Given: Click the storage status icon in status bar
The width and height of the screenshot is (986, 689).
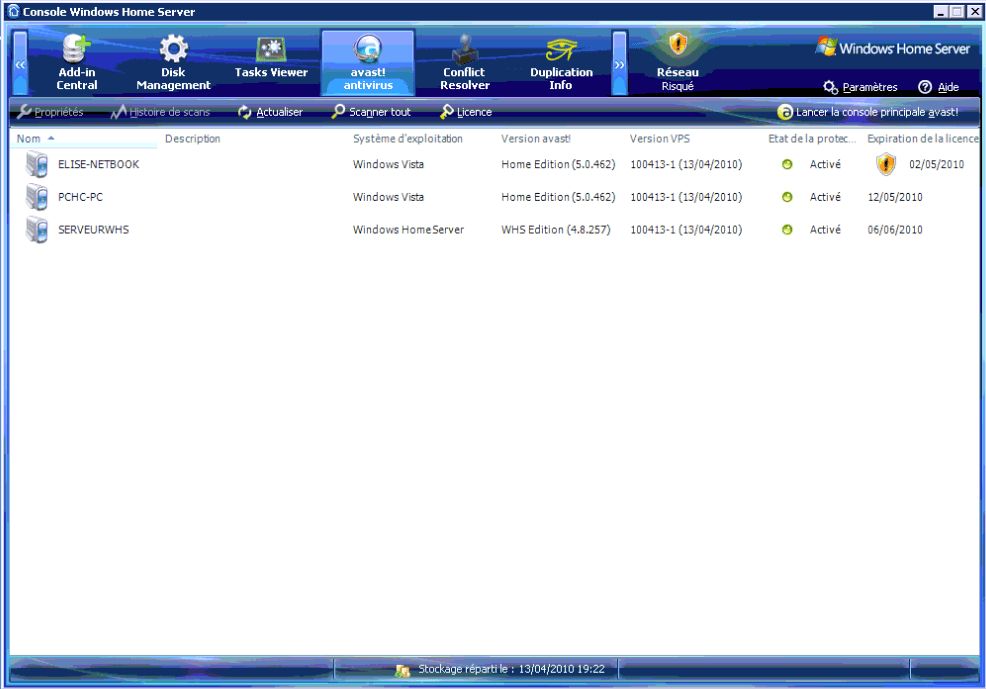Looking at the screenshot, I should coord(402,670).
